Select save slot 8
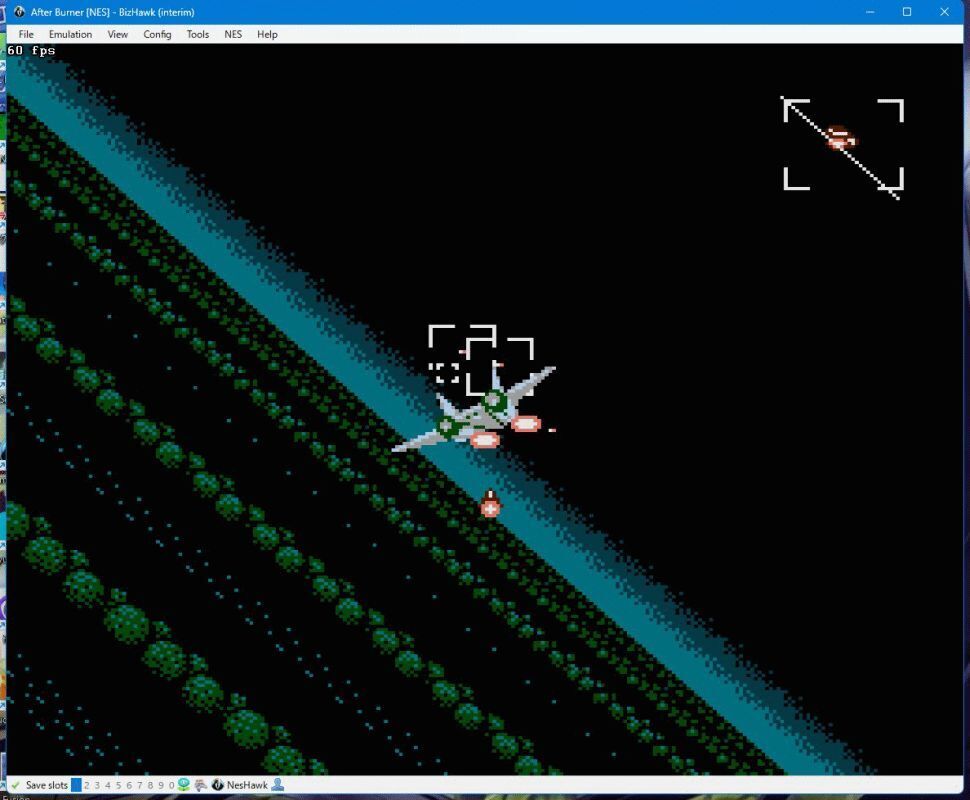 point(150,785)
